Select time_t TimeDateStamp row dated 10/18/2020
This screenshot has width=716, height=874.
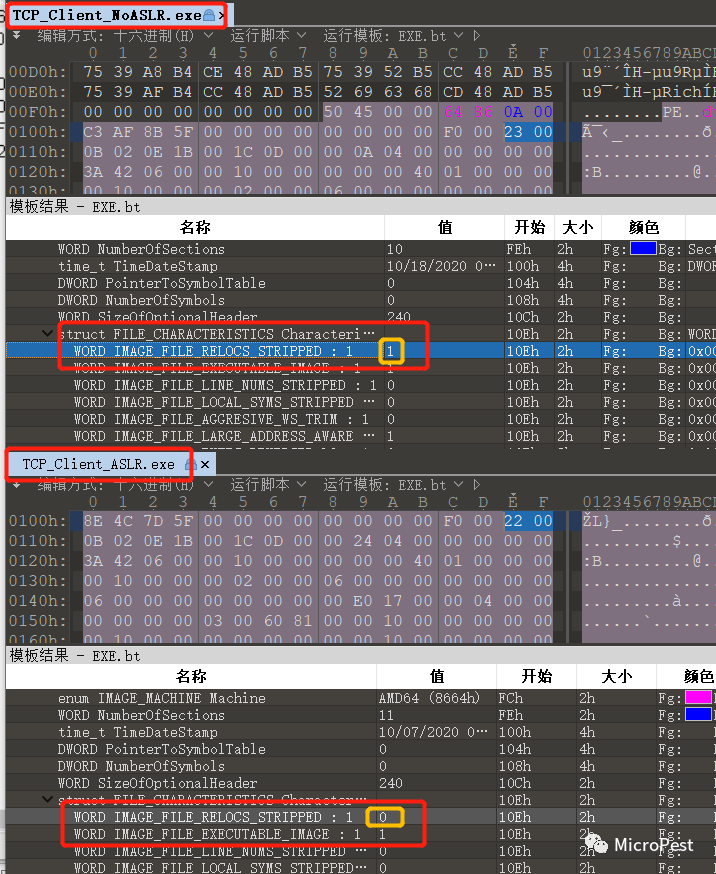361,266
